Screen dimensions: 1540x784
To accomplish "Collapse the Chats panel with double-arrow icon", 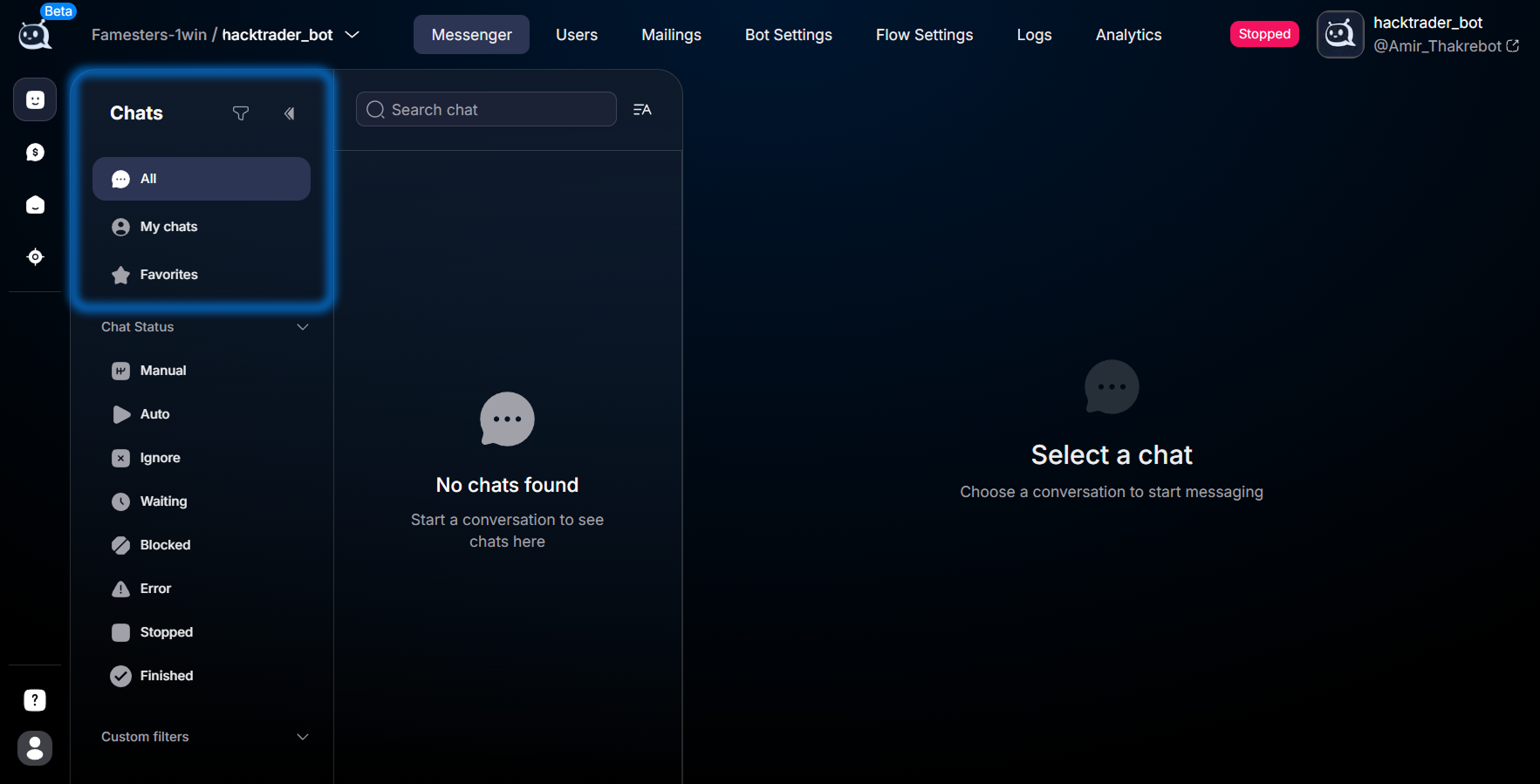I will coord(290,113).
